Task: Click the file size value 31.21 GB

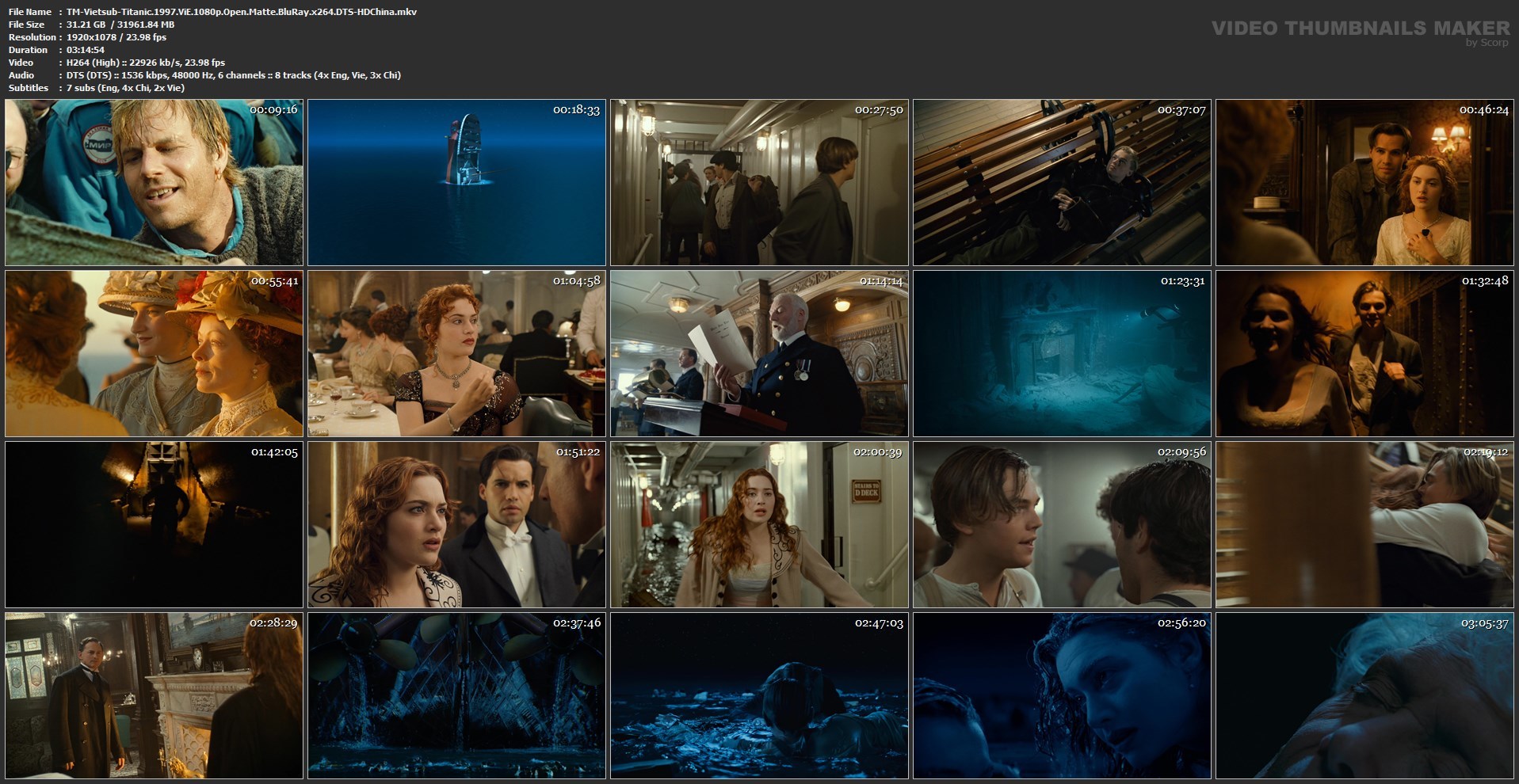Action: [x=86, y=25]
